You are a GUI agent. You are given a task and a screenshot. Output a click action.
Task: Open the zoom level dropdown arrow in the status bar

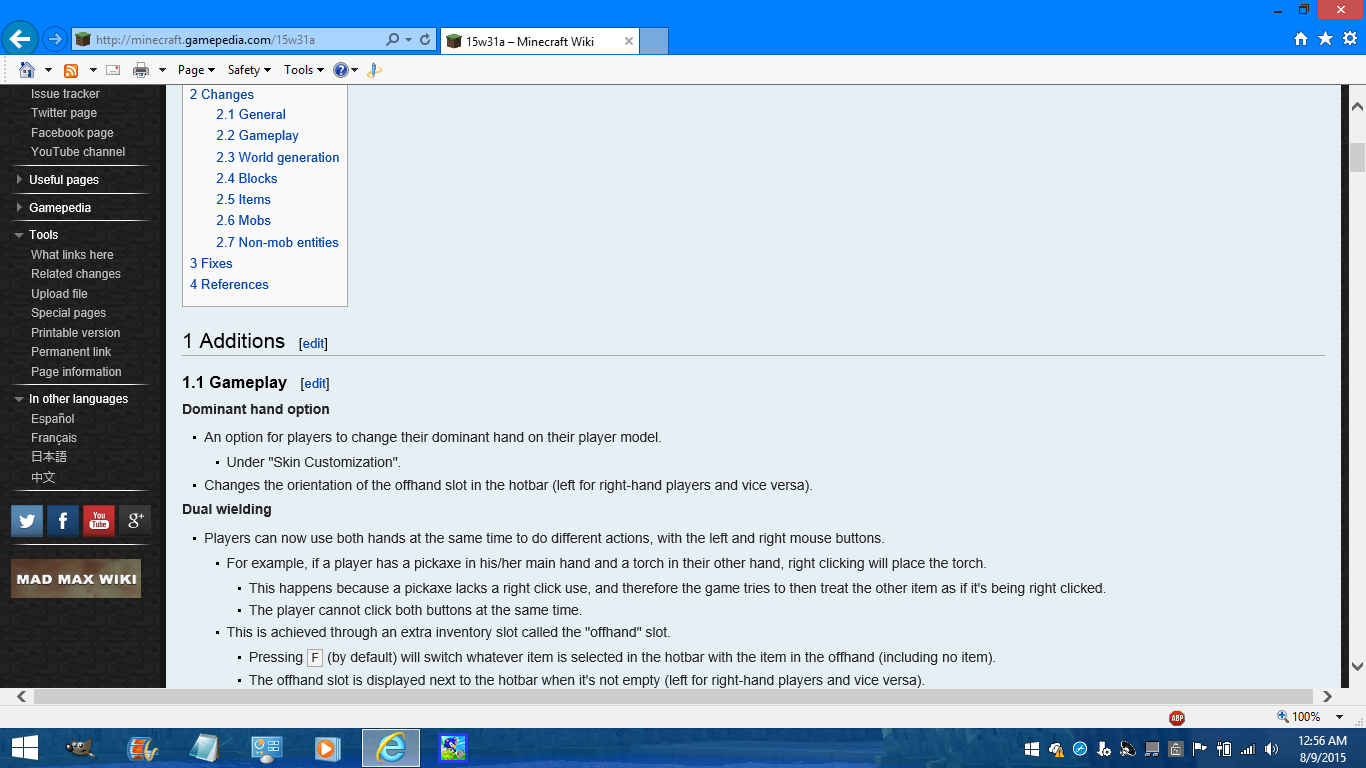[1340, 717]
